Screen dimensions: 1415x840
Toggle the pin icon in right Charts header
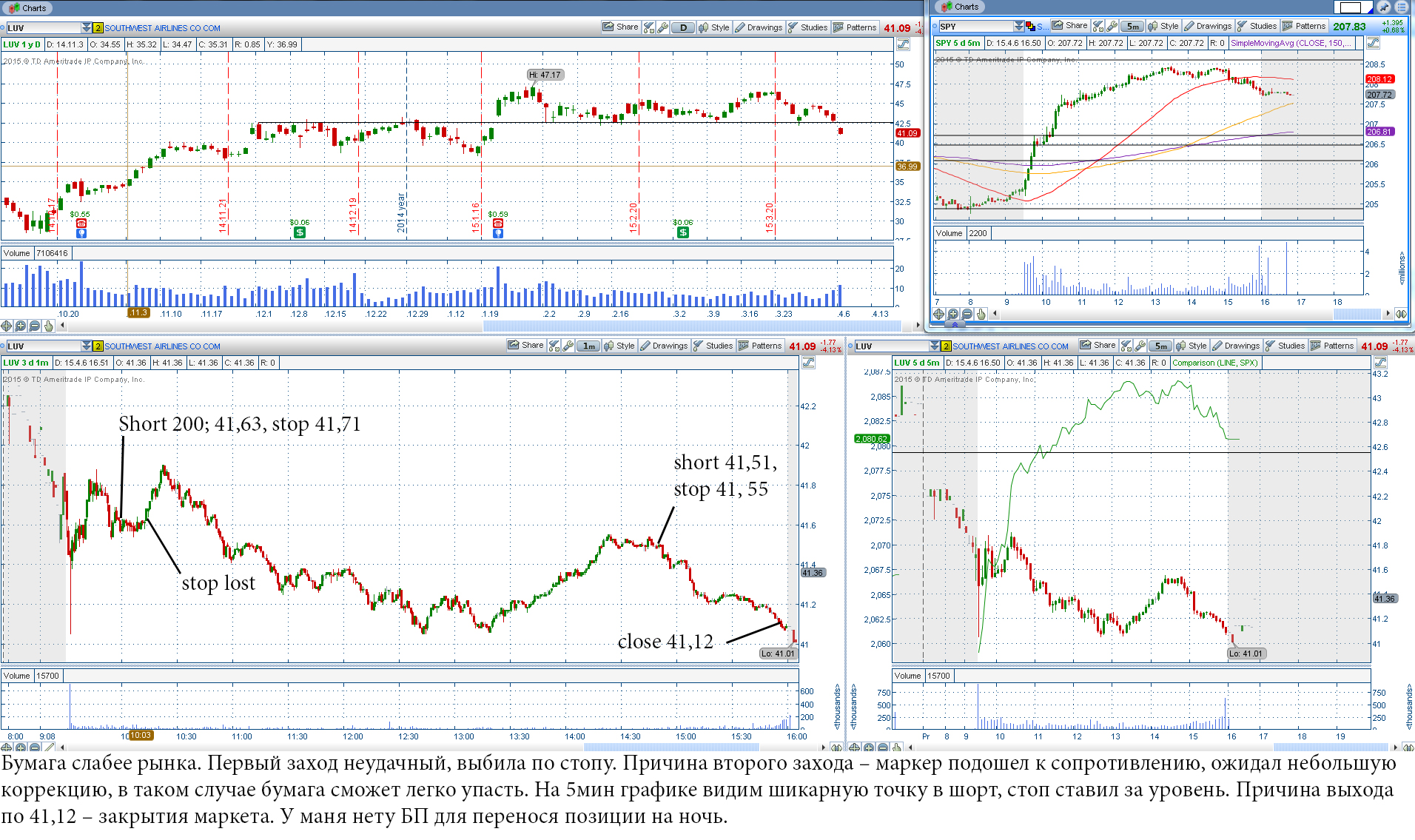1384,7
